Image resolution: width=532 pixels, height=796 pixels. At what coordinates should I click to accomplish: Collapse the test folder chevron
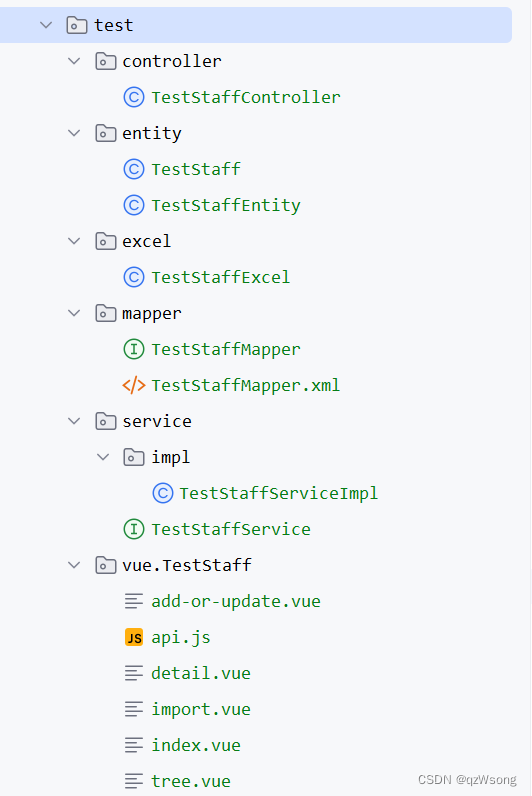[46, 25]
